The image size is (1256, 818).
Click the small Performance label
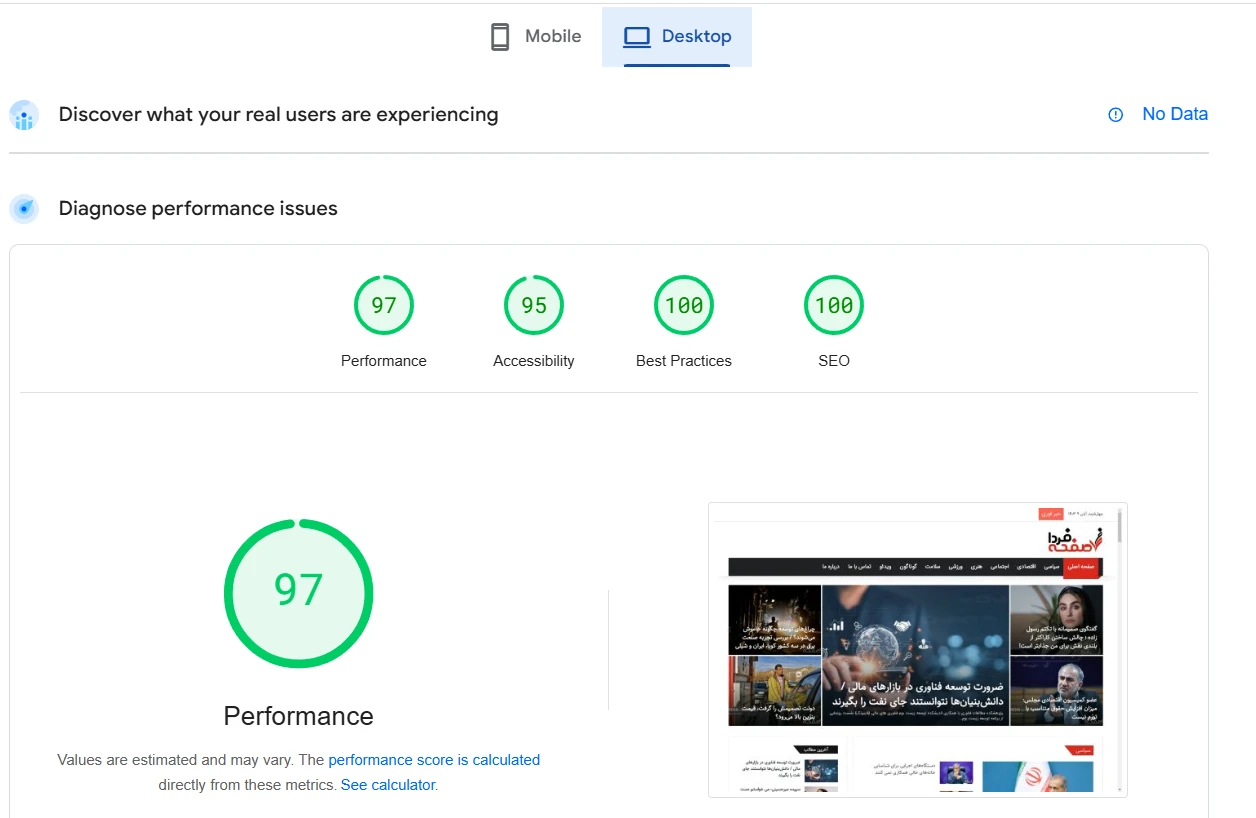coord(384,361)
